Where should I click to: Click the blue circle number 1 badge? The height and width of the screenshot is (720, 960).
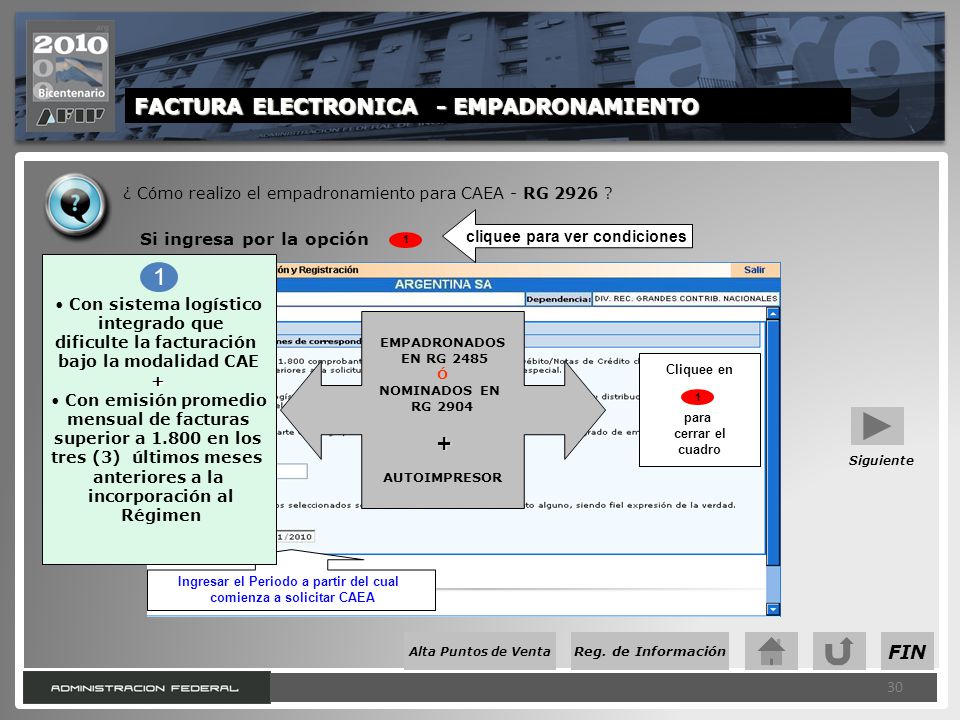159,277
